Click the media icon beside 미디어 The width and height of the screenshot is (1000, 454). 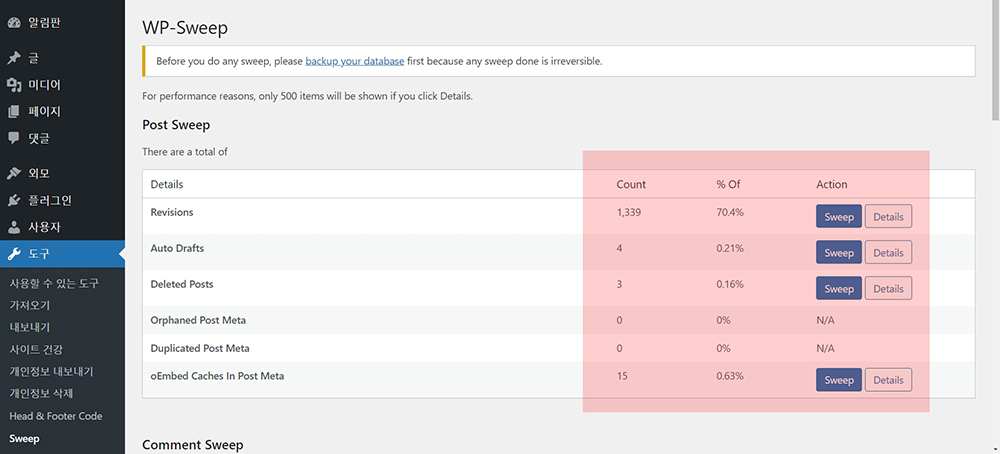click(14, 85)
